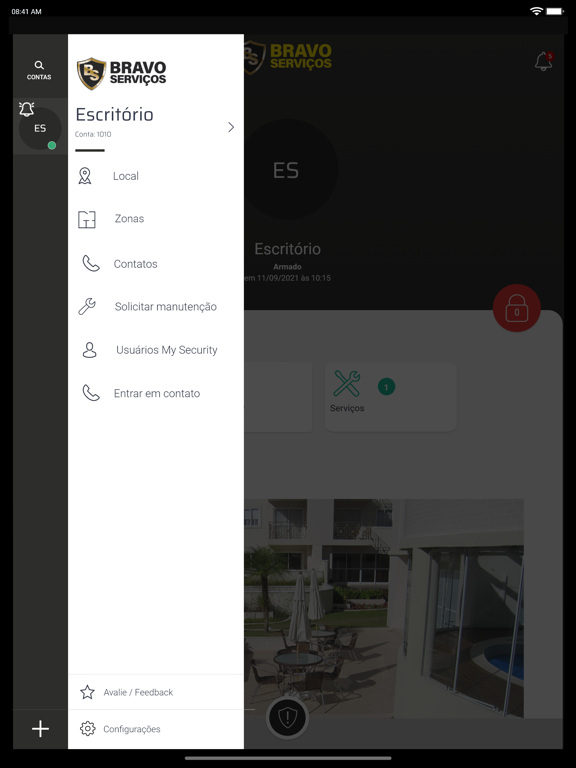Viewport: 576px width, 768px height.
Task: Click the CONTAS label in sidebar
Action: coord(39,77)
